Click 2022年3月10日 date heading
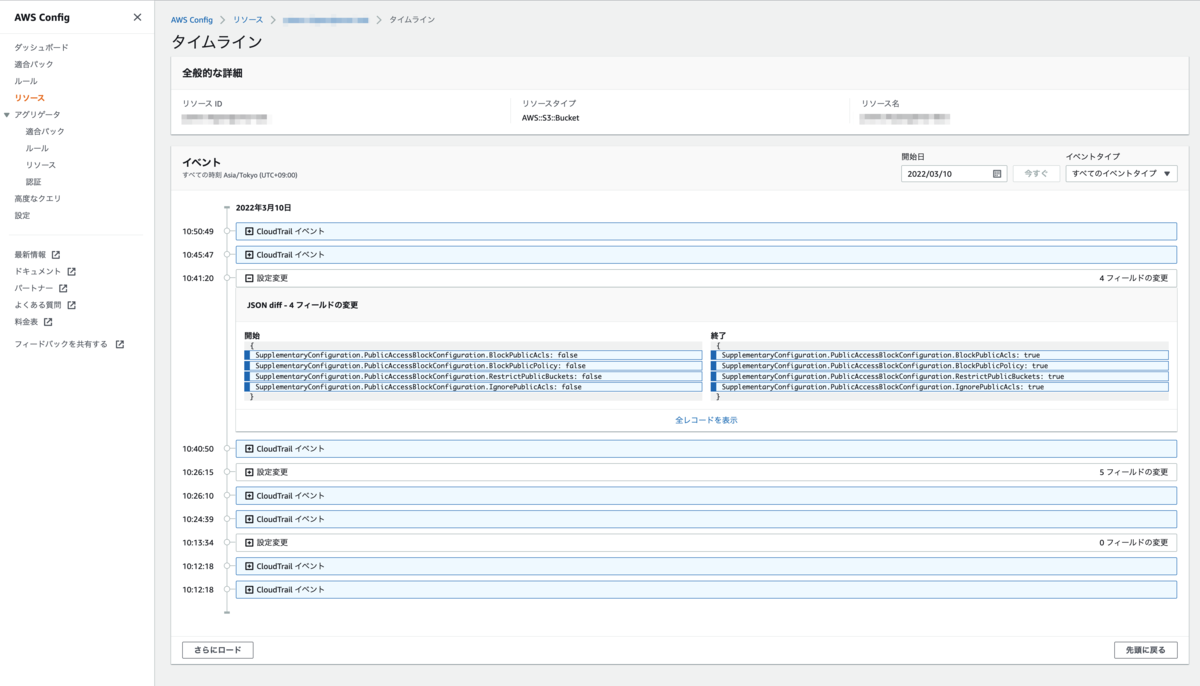1200x686 pixels. [263, 208]
